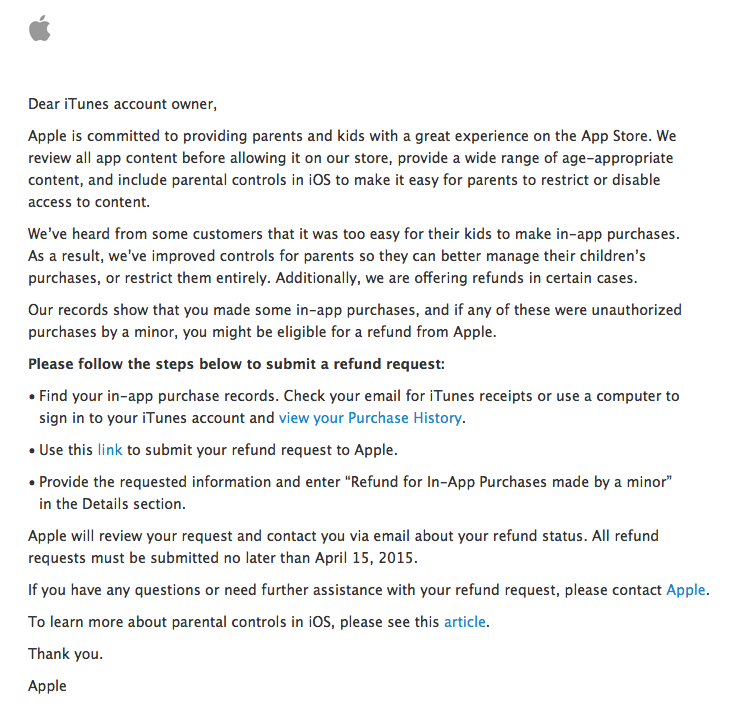This screenshot has height=723, width=735.
Task: Click the bullet before 'Use this link'
Action: (x=32, y=451)
